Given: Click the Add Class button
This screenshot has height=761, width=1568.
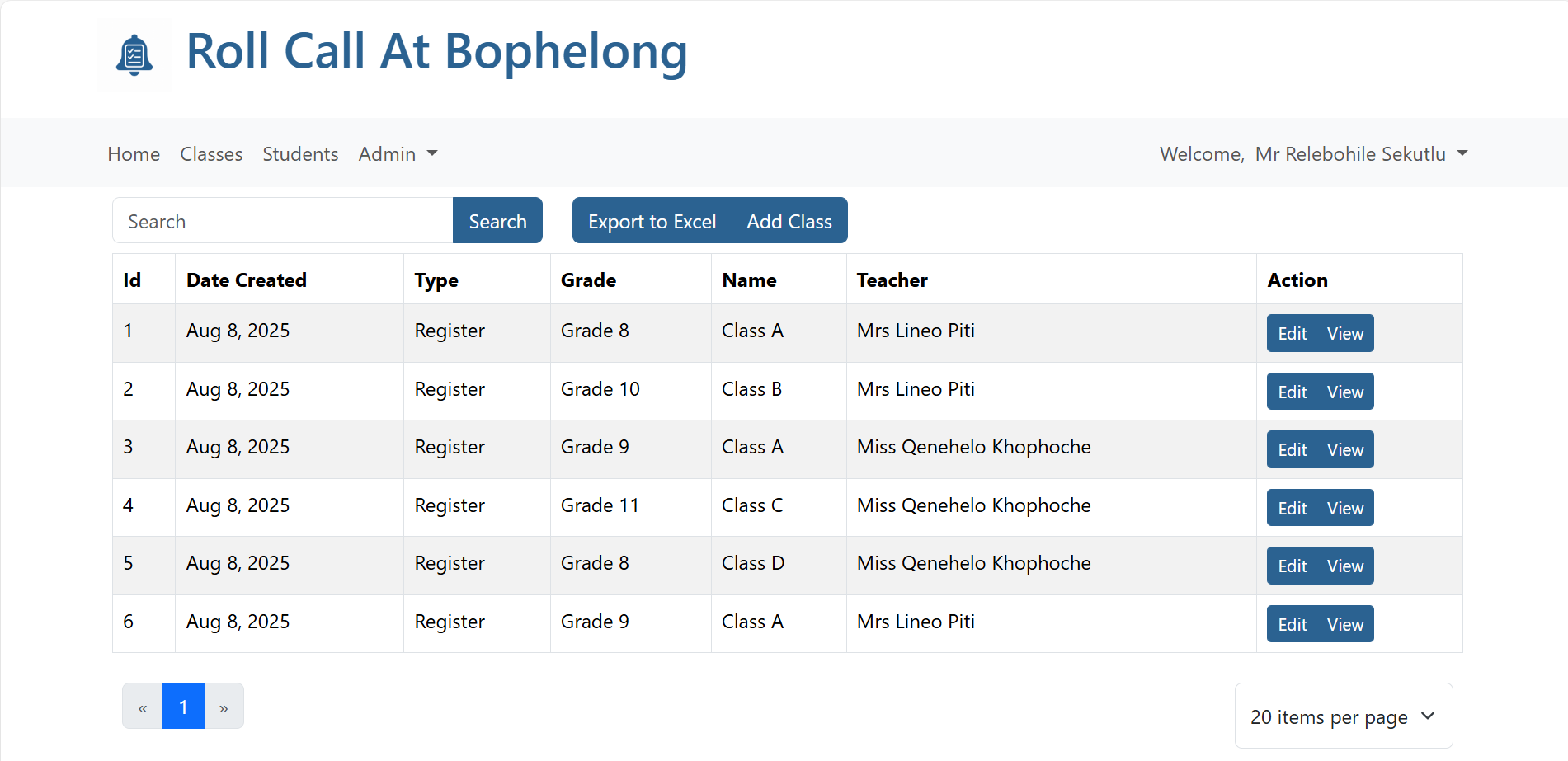Looking at the screenshot, I should coord(789,221).
